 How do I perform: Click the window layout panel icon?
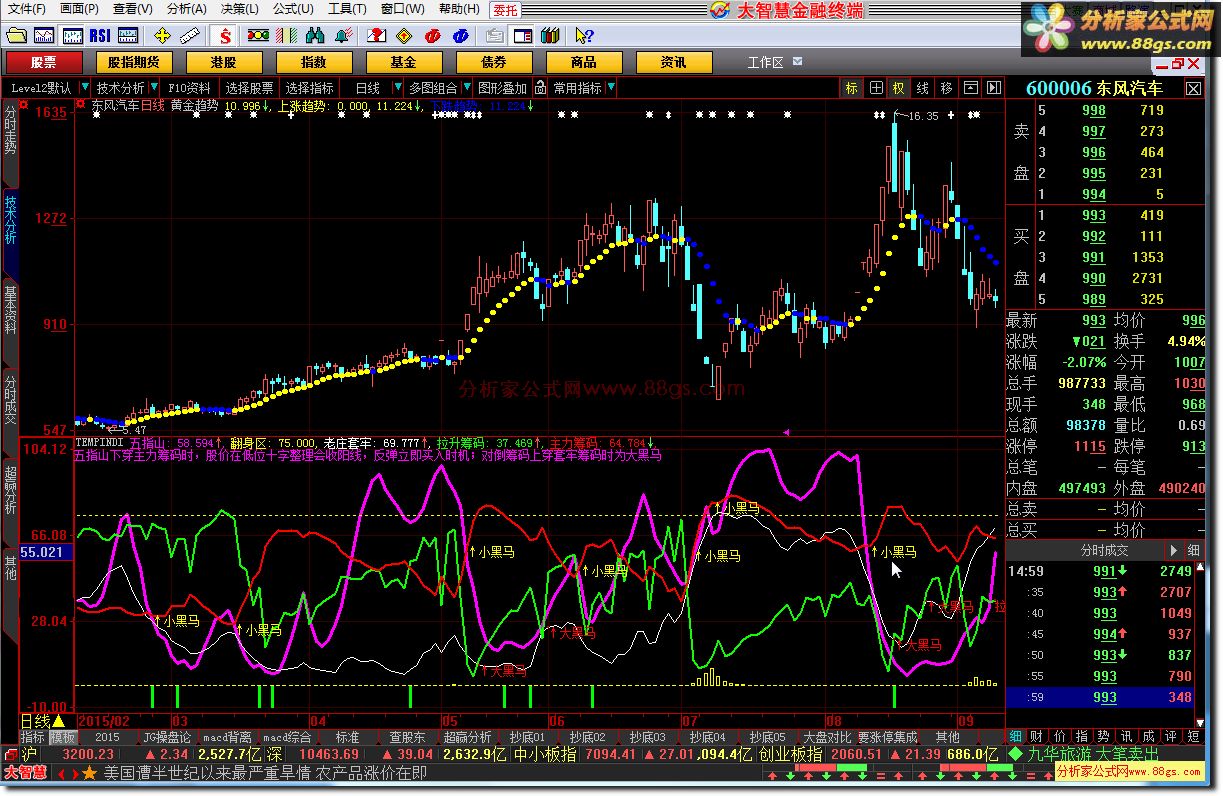[523, 36]
